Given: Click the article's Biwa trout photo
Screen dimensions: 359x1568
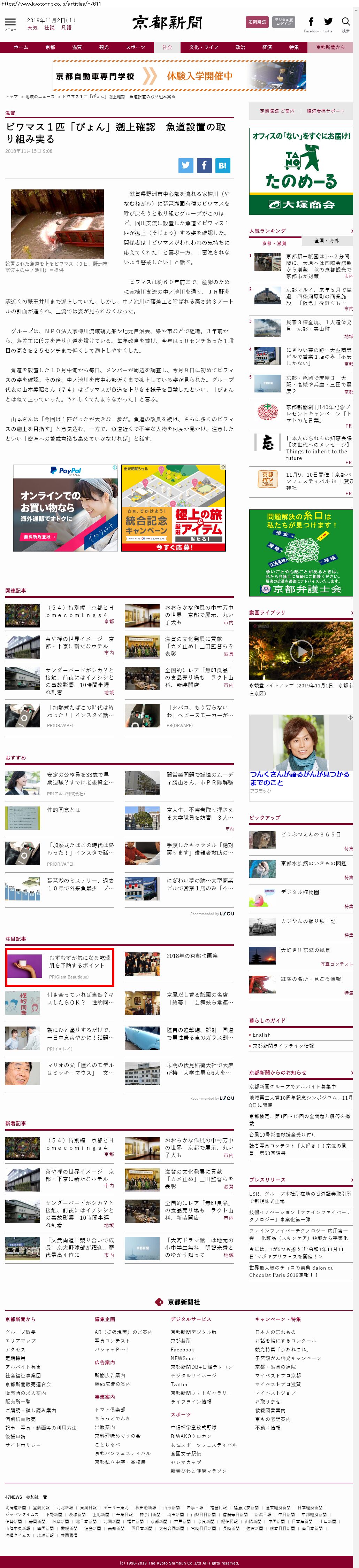Looking at the screenshot, I should tap(57, 224).
